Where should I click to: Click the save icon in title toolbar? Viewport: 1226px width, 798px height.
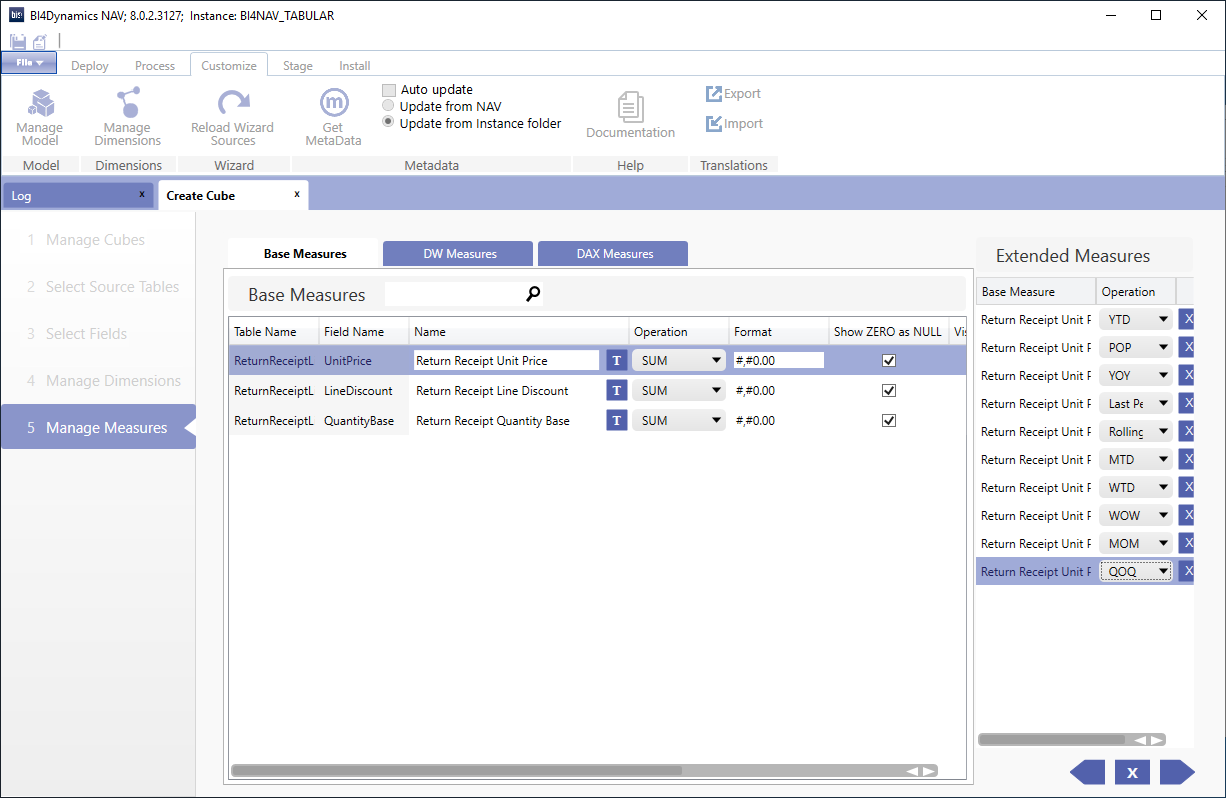pyautogui.click(x=18, y=42)
